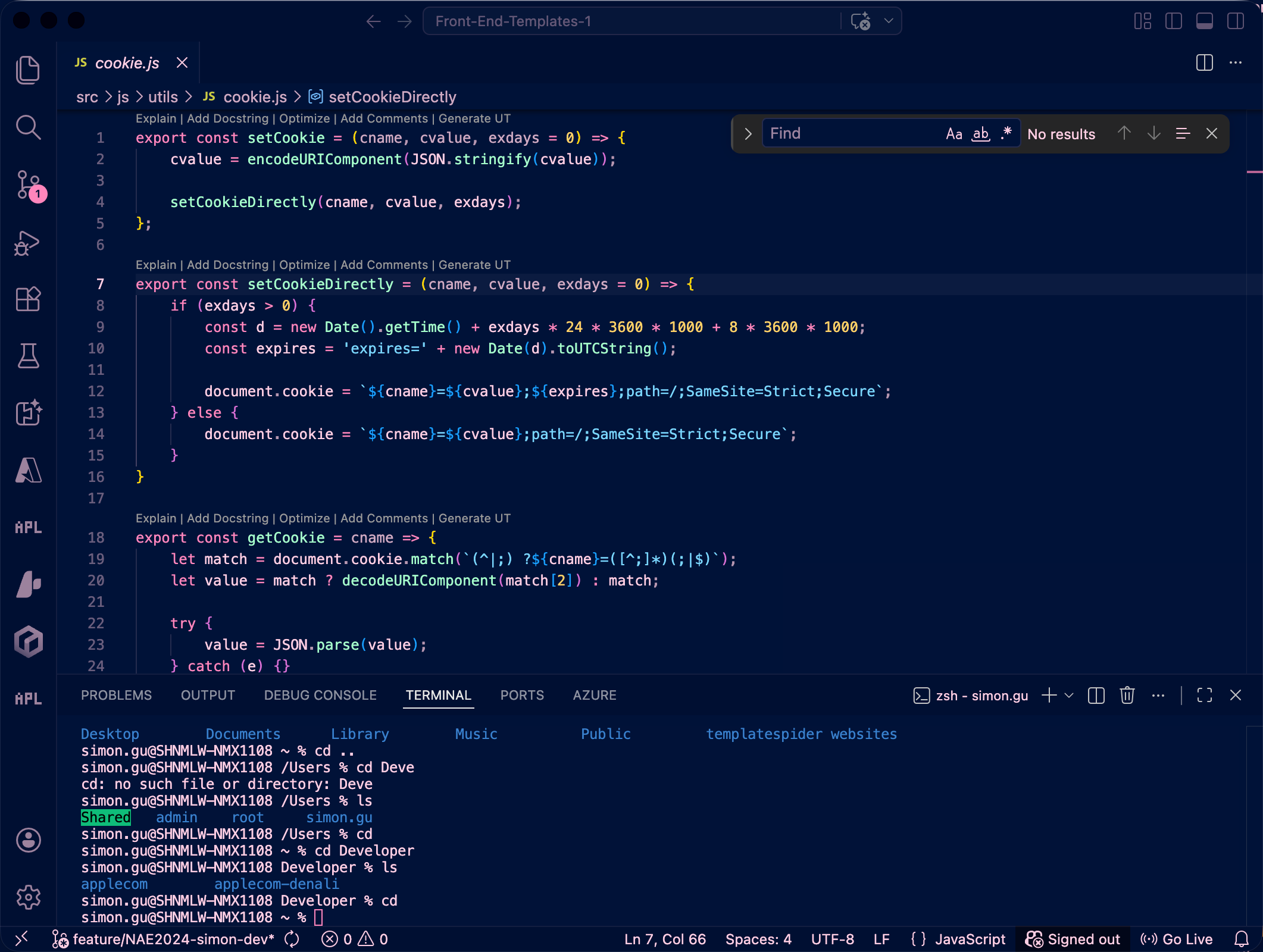
Task: Click inside the Find input field
Action: (x=845, y=133)
